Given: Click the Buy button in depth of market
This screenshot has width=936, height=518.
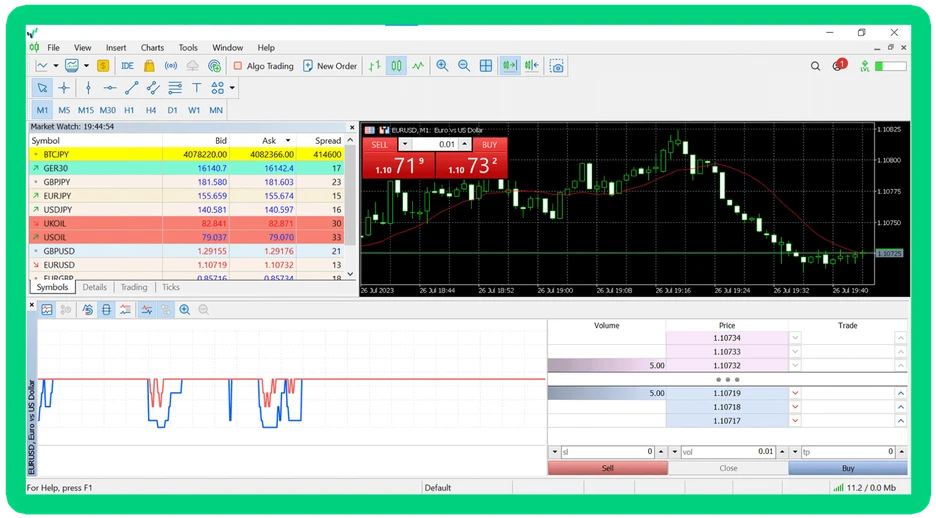Looking at the screenshot, I should pos(848,468).
